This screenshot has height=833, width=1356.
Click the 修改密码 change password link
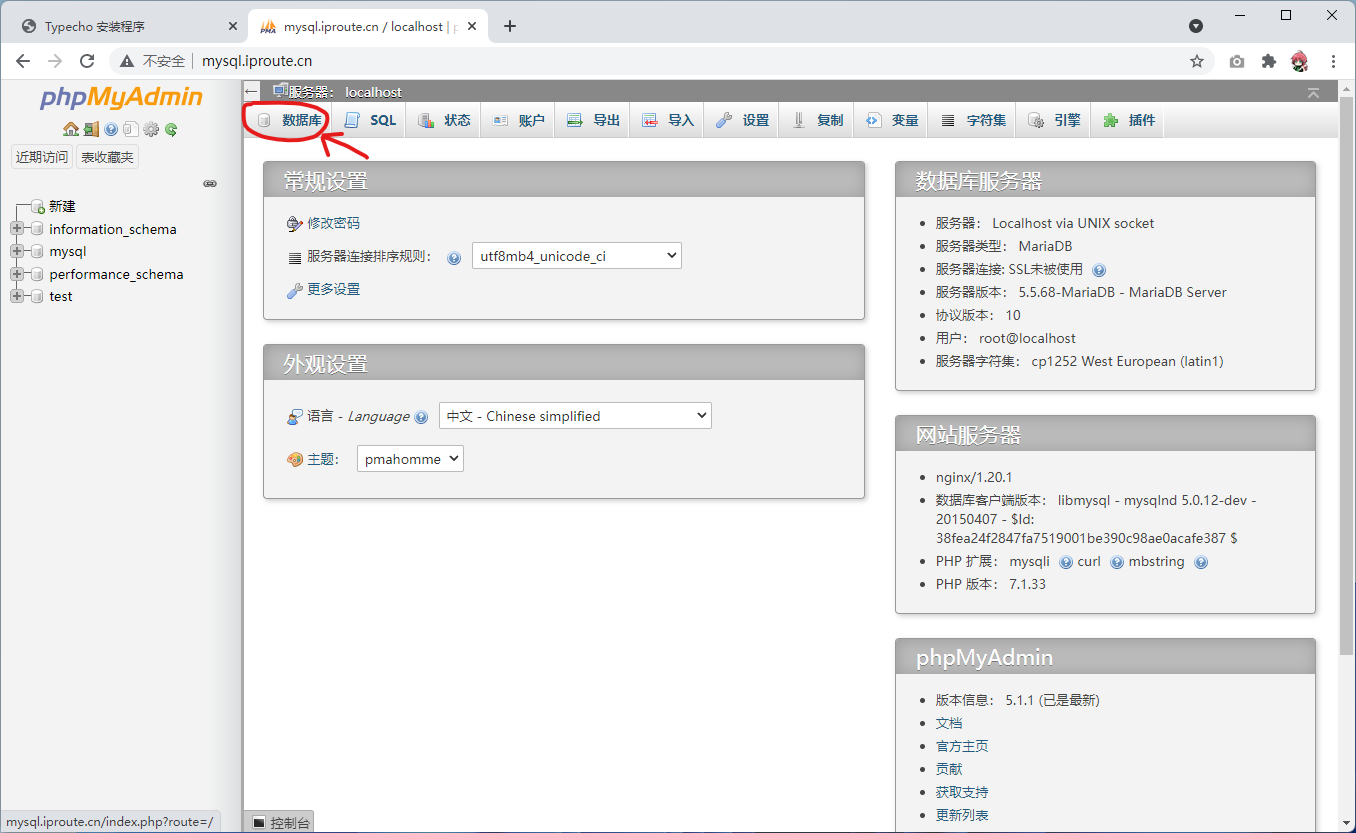pos(333,223)
